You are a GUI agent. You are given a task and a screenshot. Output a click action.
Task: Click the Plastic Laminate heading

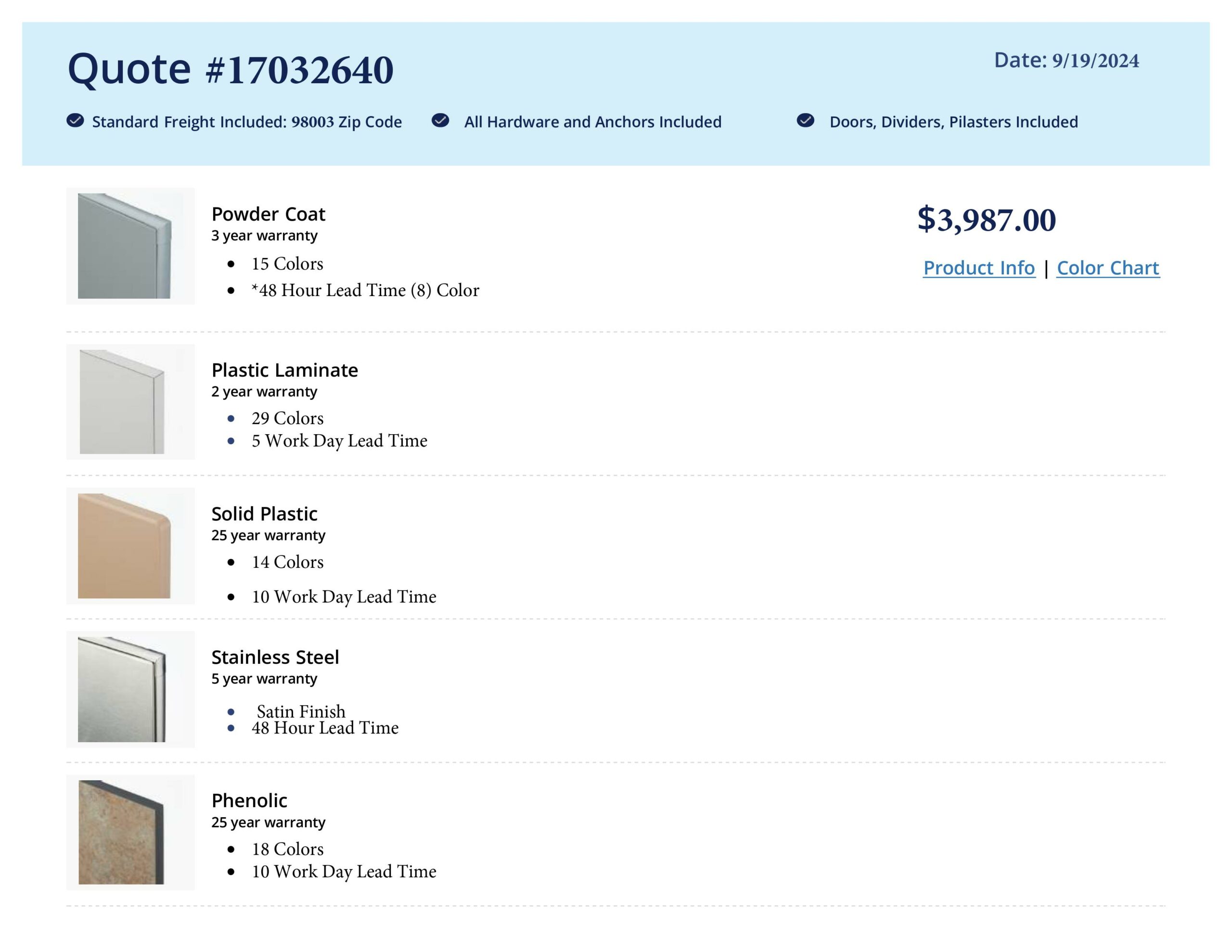coord(284,370)
